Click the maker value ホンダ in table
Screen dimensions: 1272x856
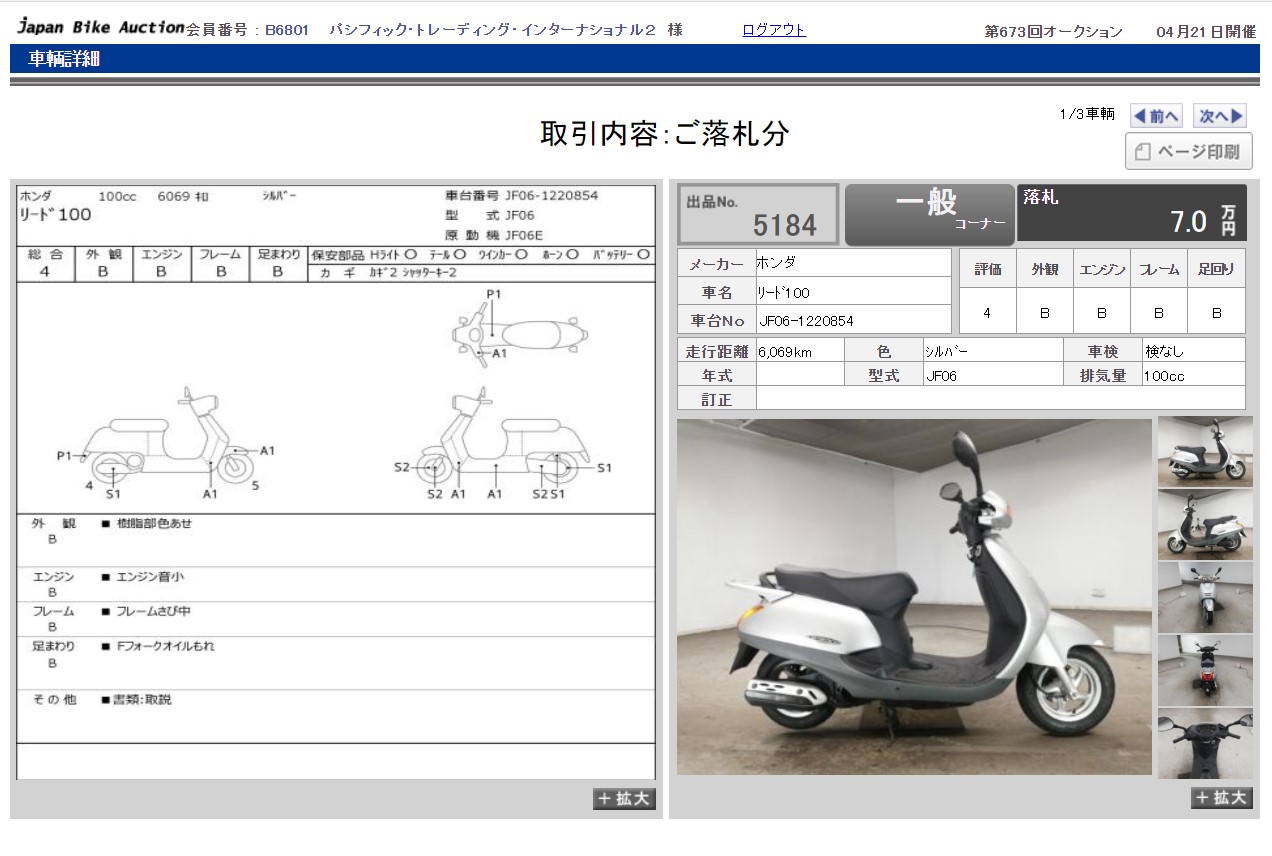pos(777,264)
